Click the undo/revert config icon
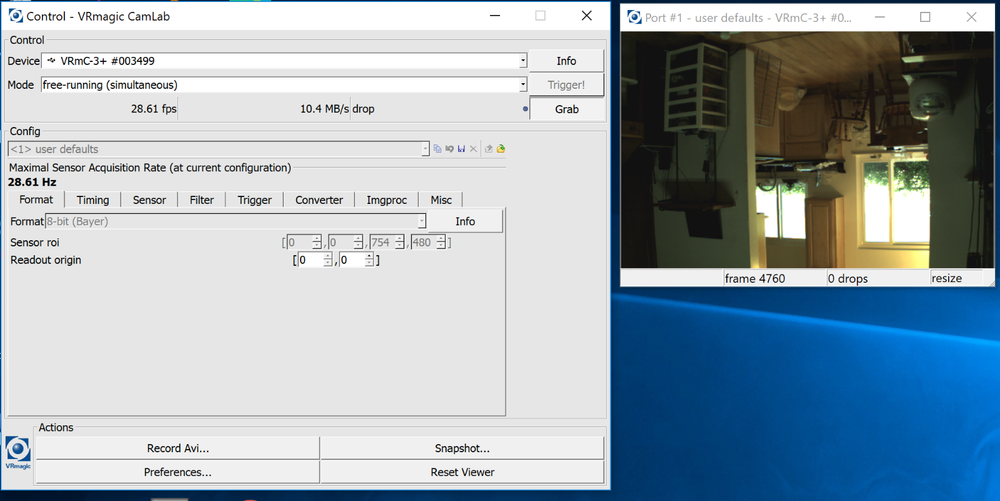This screenshot has width=1000, height=501. pos(449,149)
